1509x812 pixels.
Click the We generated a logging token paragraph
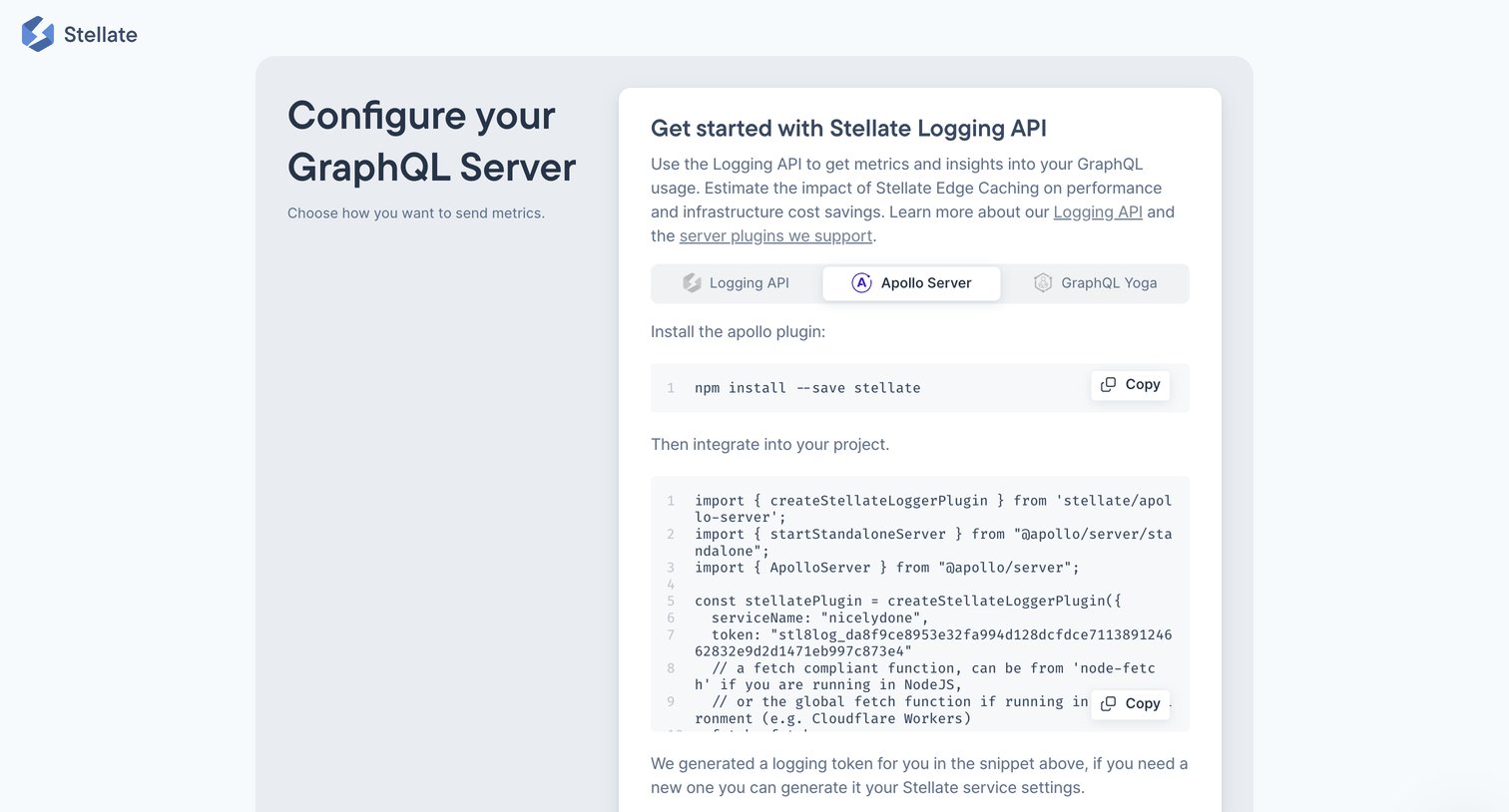pyautogui.click(x=919, y=776)
